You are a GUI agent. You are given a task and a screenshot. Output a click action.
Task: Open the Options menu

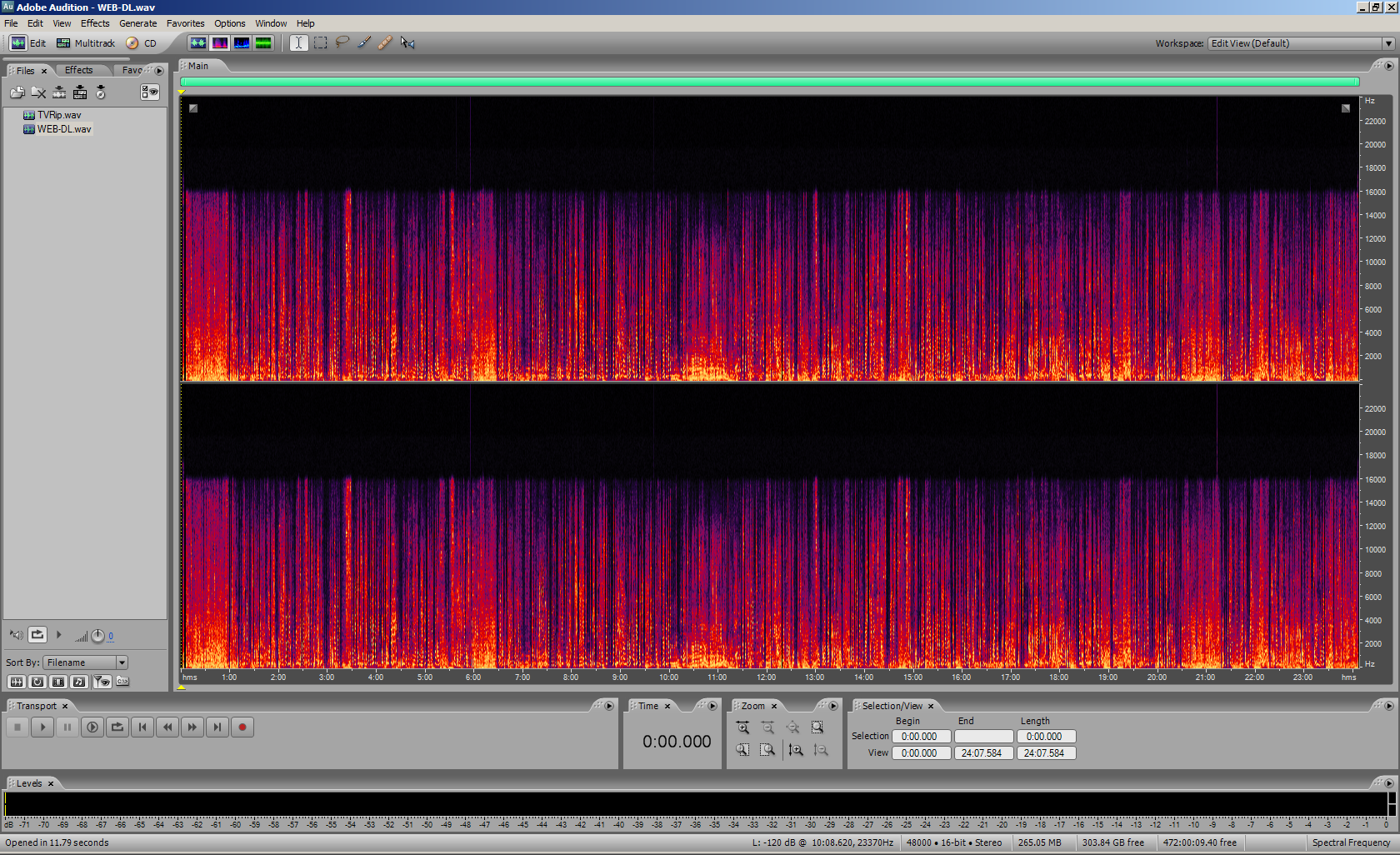click(229, 23)
